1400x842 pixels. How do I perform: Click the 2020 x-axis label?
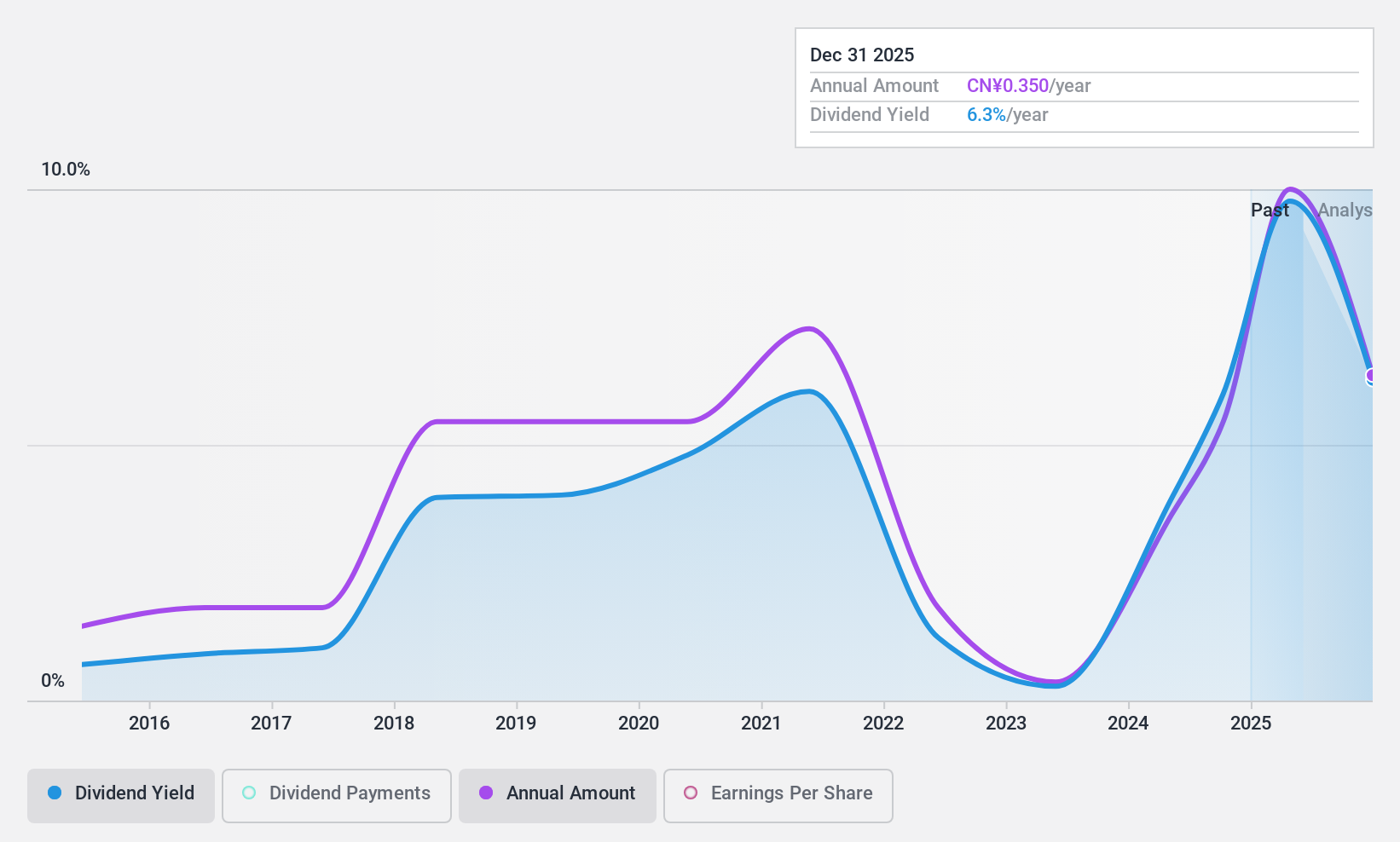[x=639, y=724]
